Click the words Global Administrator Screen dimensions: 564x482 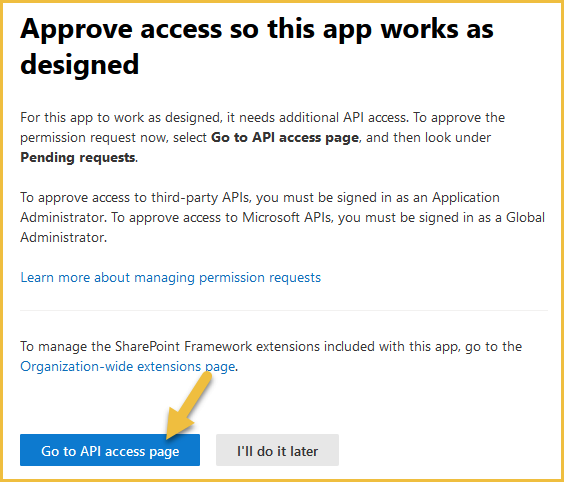[282, 227]
